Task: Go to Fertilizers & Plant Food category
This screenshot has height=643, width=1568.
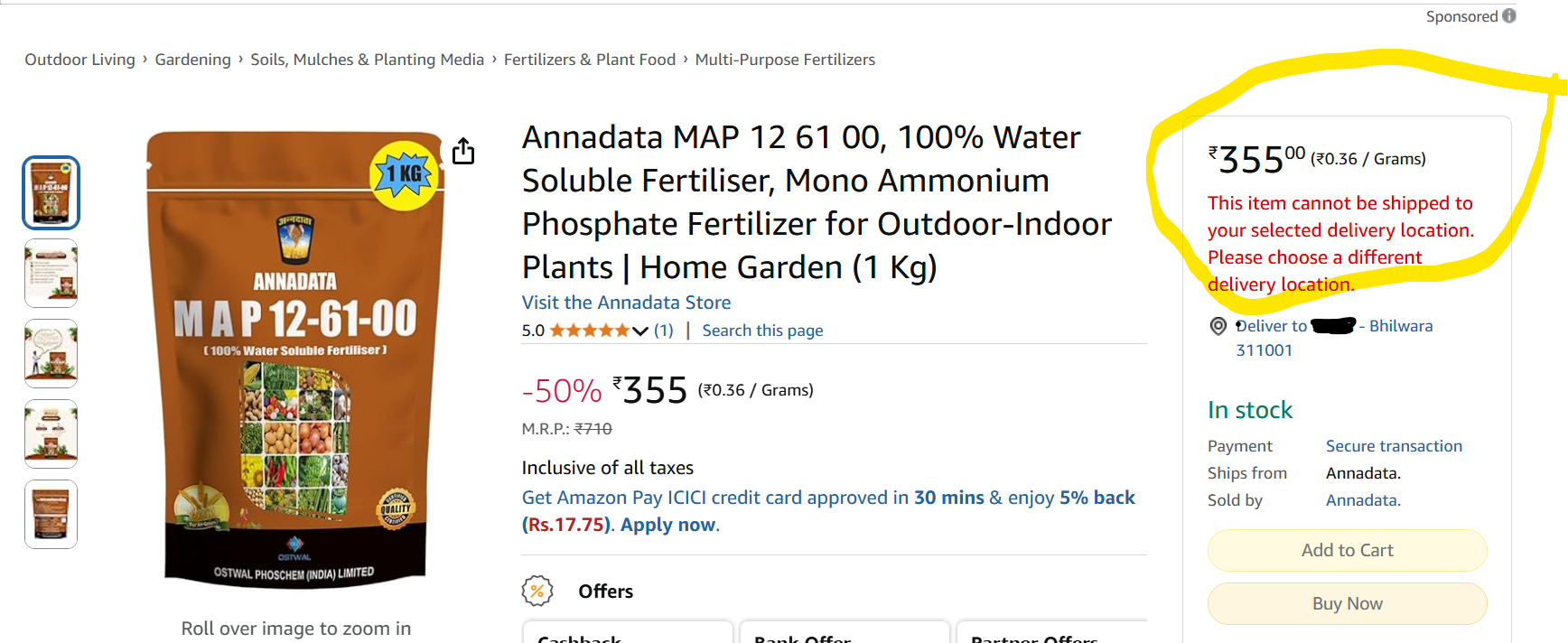Action: coord(590,60)
